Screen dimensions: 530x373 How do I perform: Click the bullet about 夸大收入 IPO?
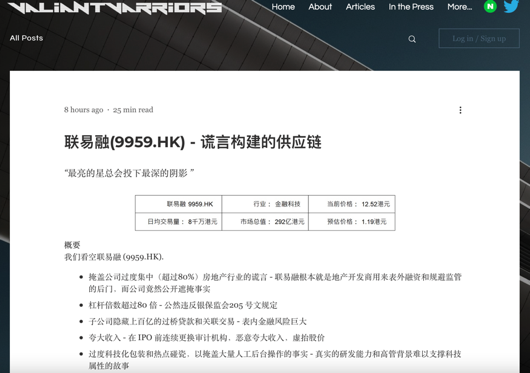[207, 338]
